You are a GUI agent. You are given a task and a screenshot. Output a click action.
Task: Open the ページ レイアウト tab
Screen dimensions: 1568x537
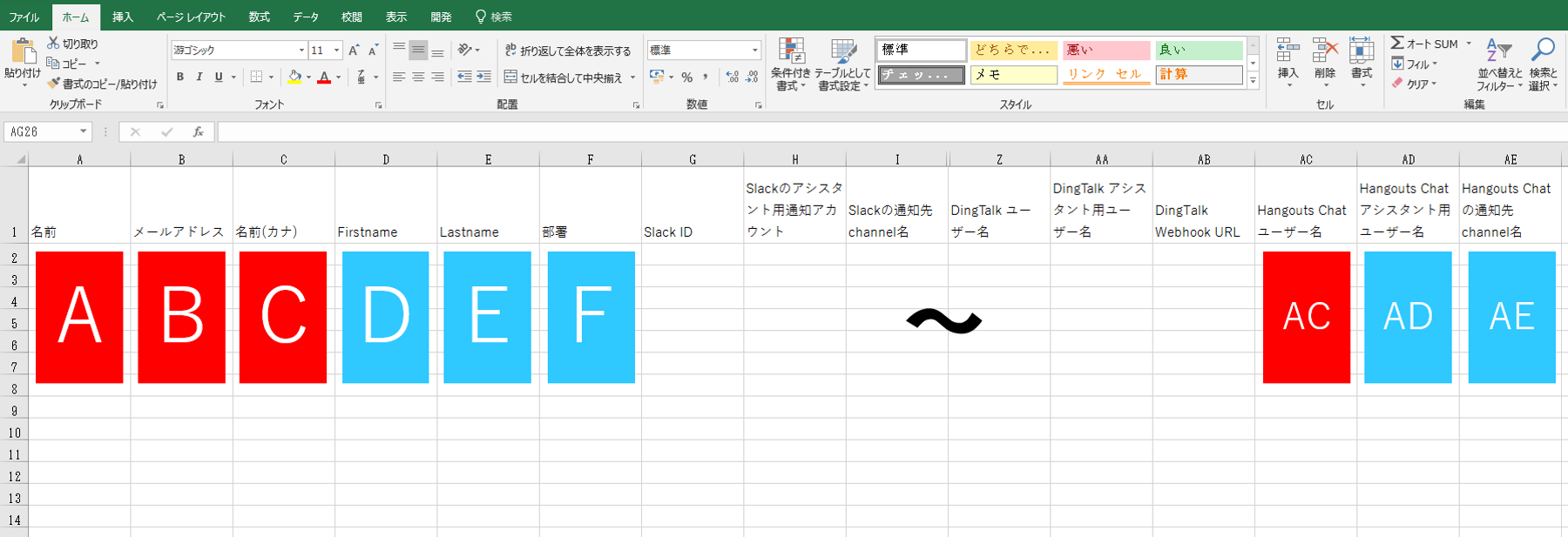click(191, 17)
